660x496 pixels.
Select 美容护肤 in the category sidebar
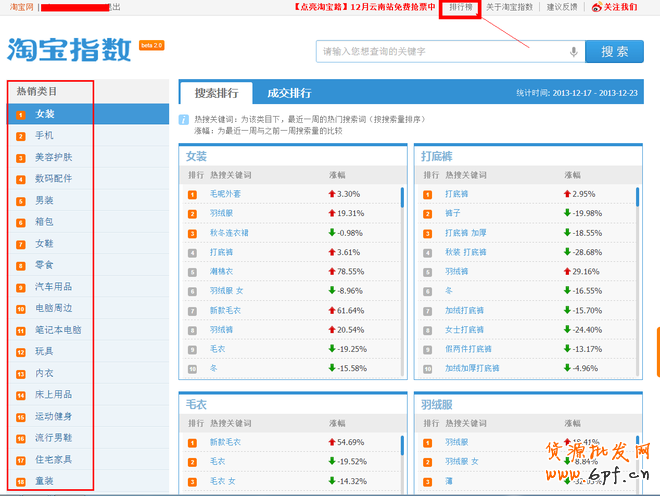pyautogui.click(x=53, y=158)
